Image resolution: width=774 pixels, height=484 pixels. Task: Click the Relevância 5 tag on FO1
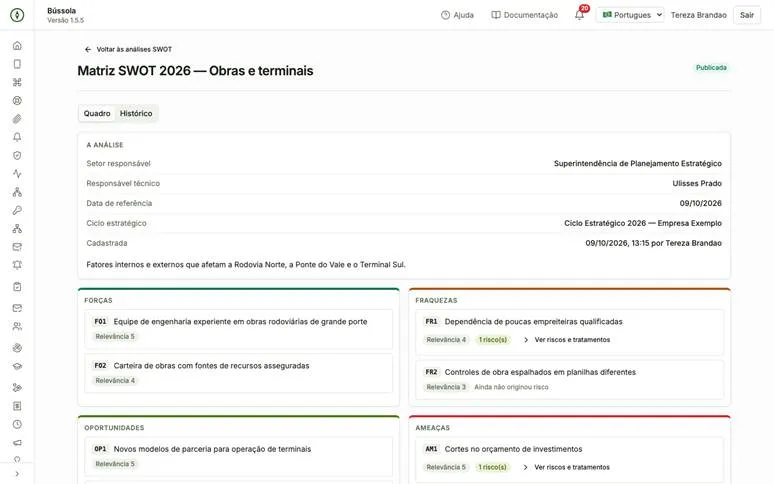pyautogui.click(x=115, y=336)
